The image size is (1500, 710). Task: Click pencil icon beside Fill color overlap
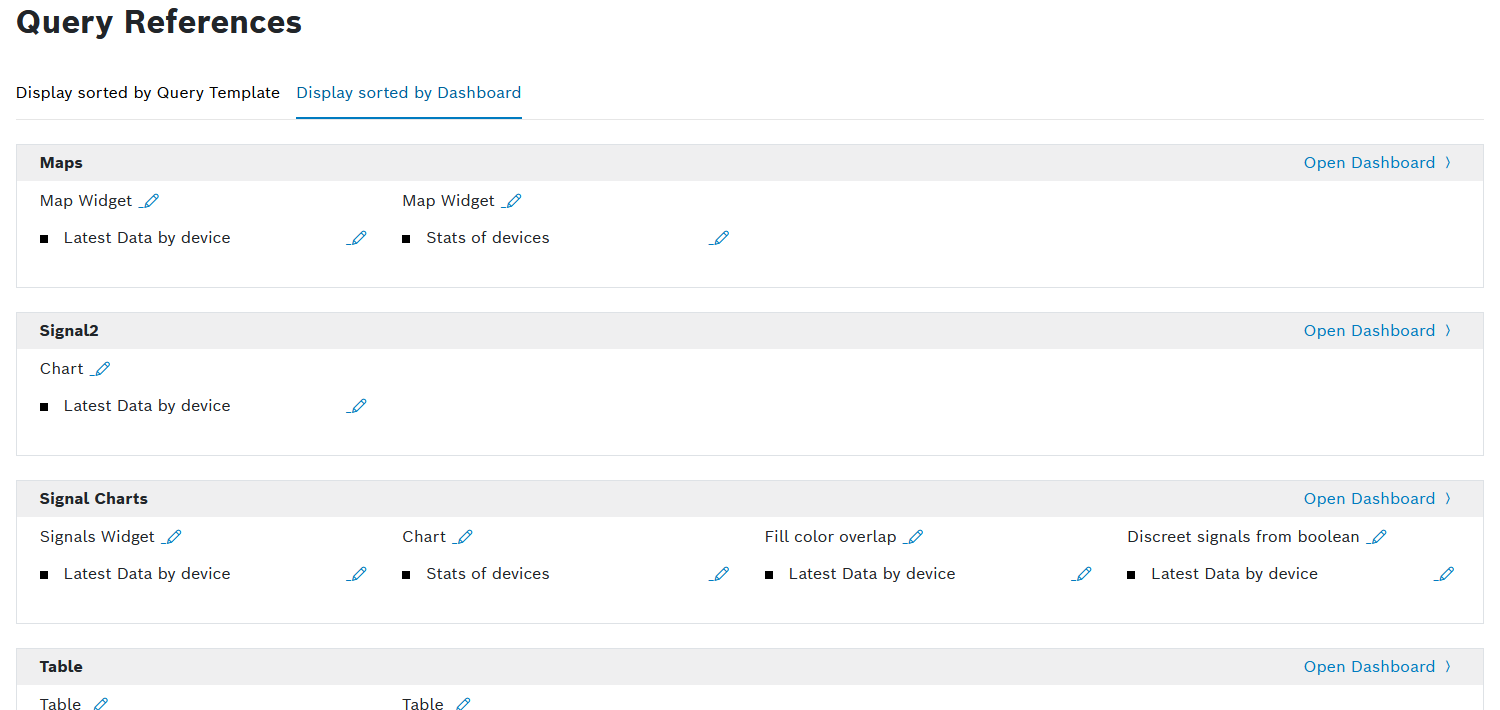[x=914, y=537]
